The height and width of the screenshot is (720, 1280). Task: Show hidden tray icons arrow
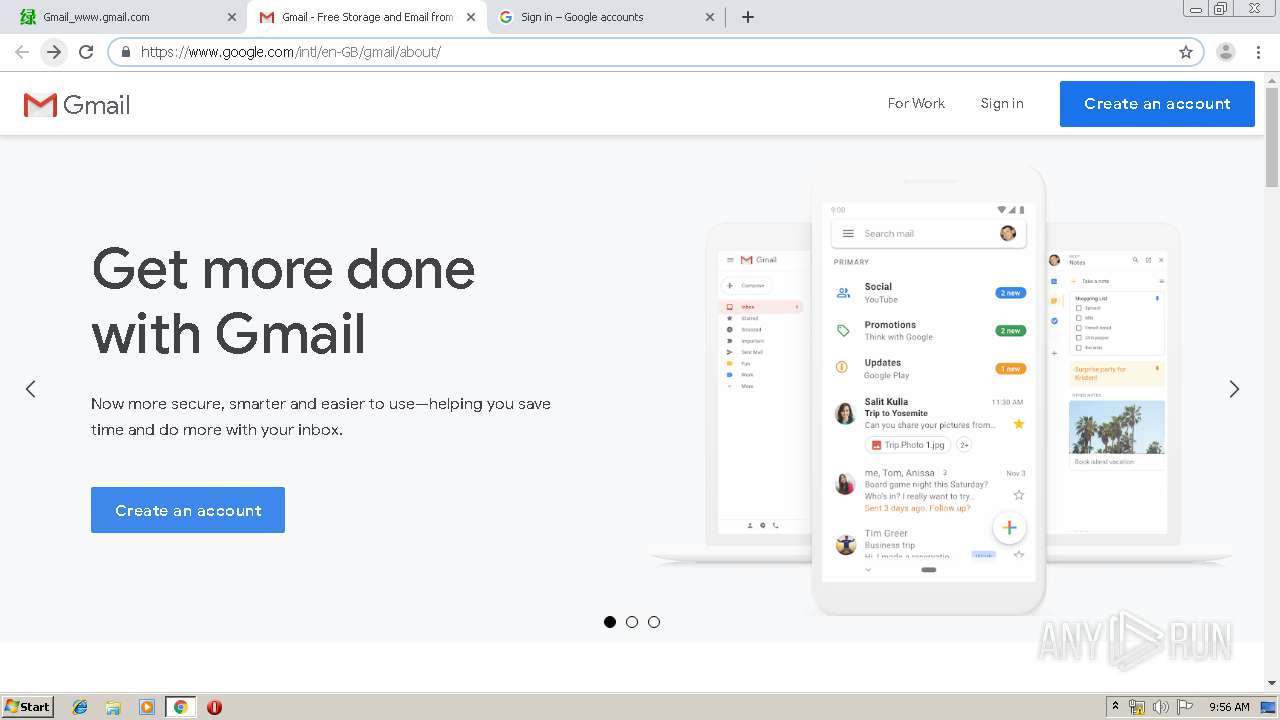click(1115, 707)
